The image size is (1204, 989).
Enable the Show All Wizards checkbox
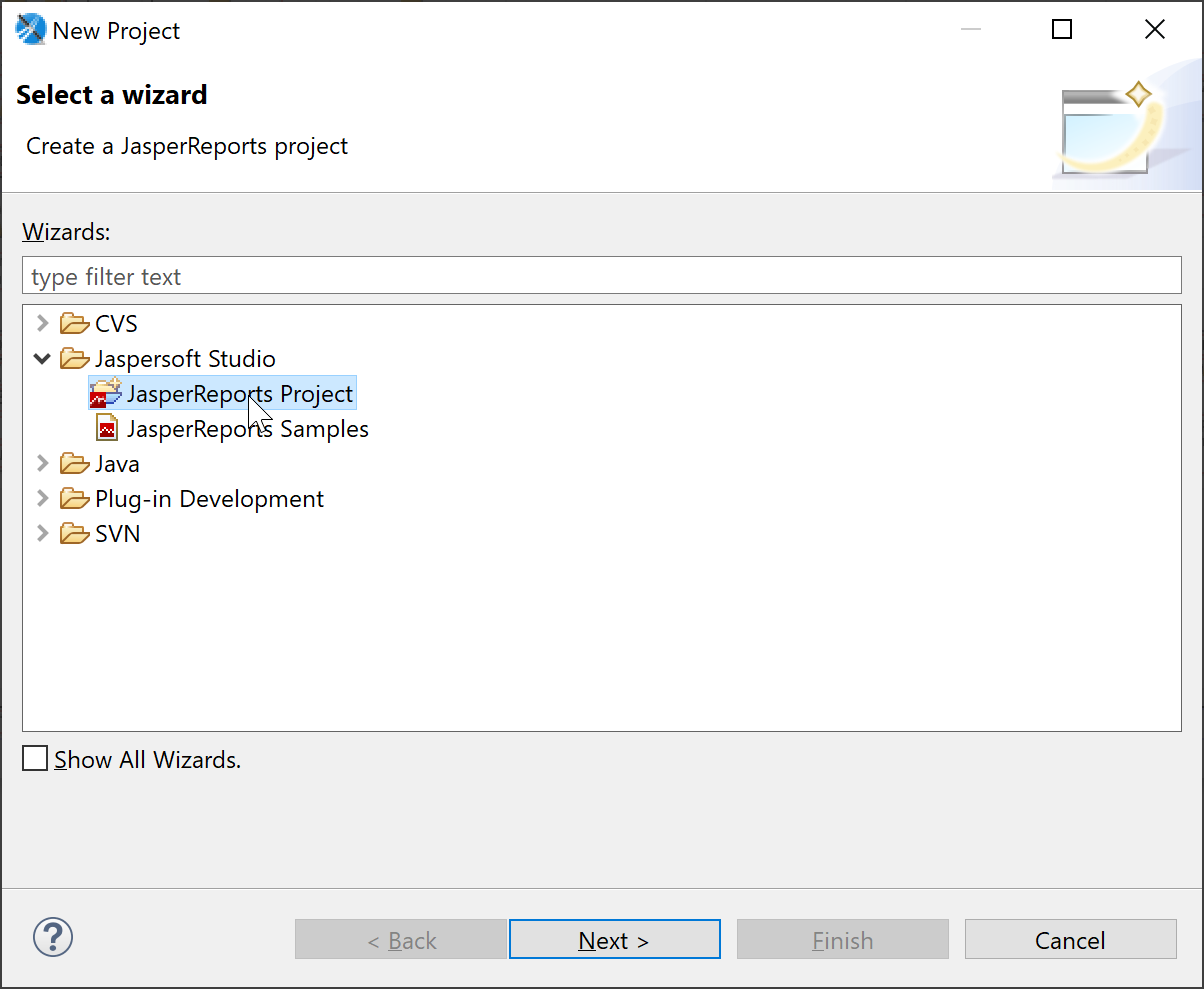click(x=35, y=759)
